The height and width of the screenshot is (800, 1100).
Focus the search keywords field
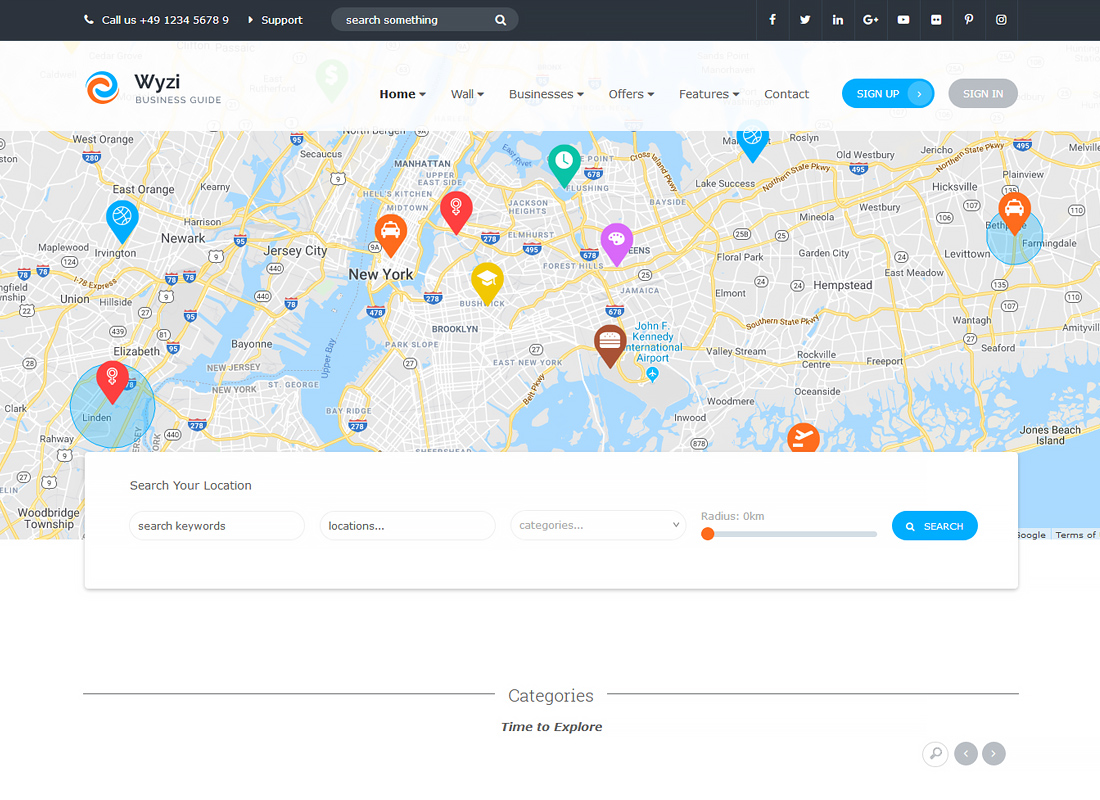[x=217, y=526]
